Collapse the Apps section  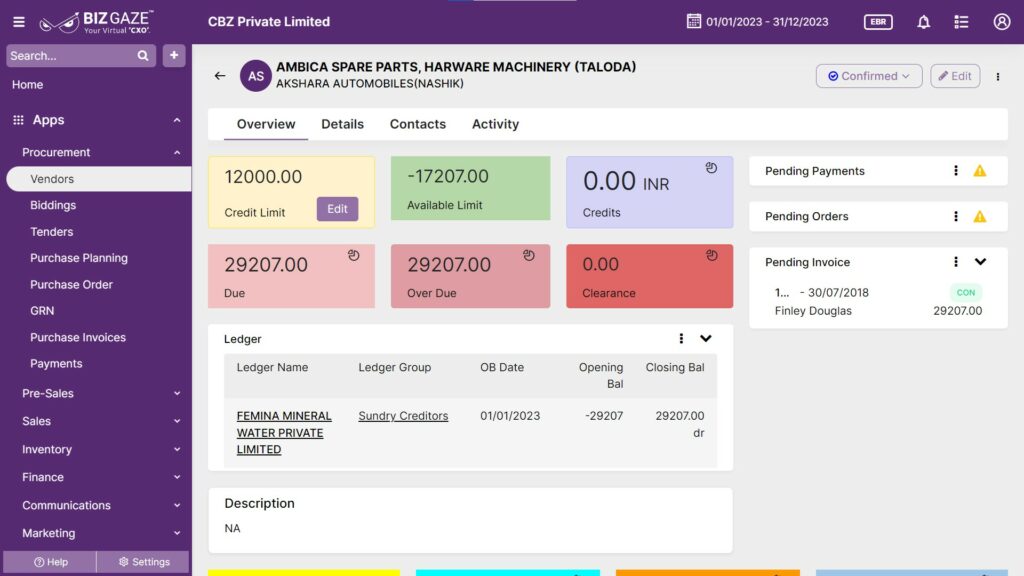177,120
